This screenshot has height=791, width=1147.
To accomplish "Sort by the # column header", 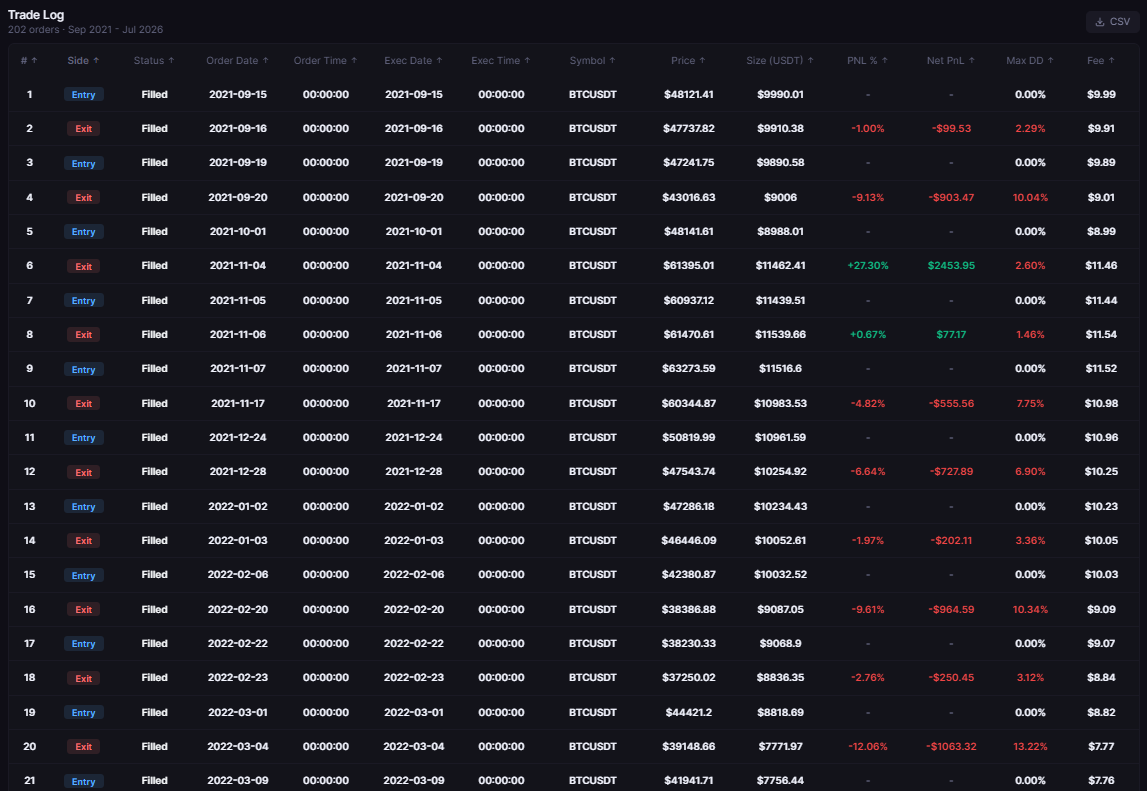I will tap(29, 61).
